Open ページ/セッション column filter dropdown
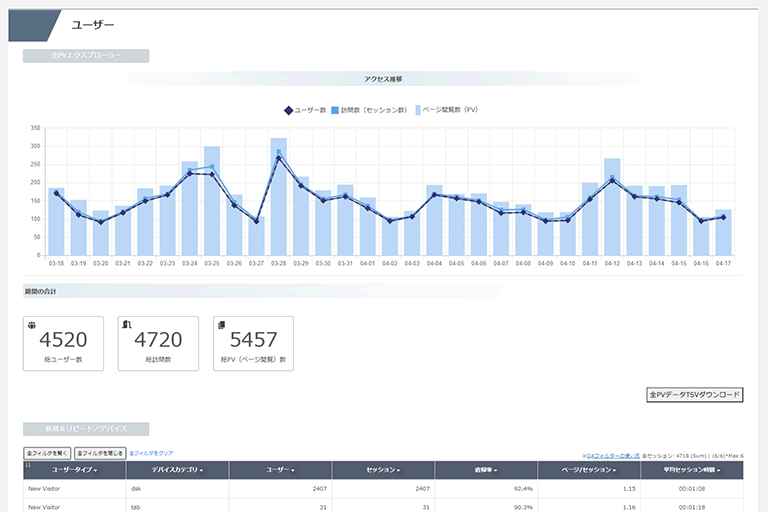The image size is (768, 512). [589, 470]
